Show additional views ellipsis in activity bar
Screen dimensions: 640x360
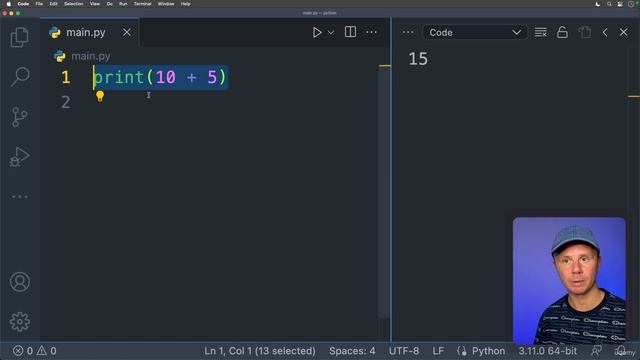click(x=20, y=197)
